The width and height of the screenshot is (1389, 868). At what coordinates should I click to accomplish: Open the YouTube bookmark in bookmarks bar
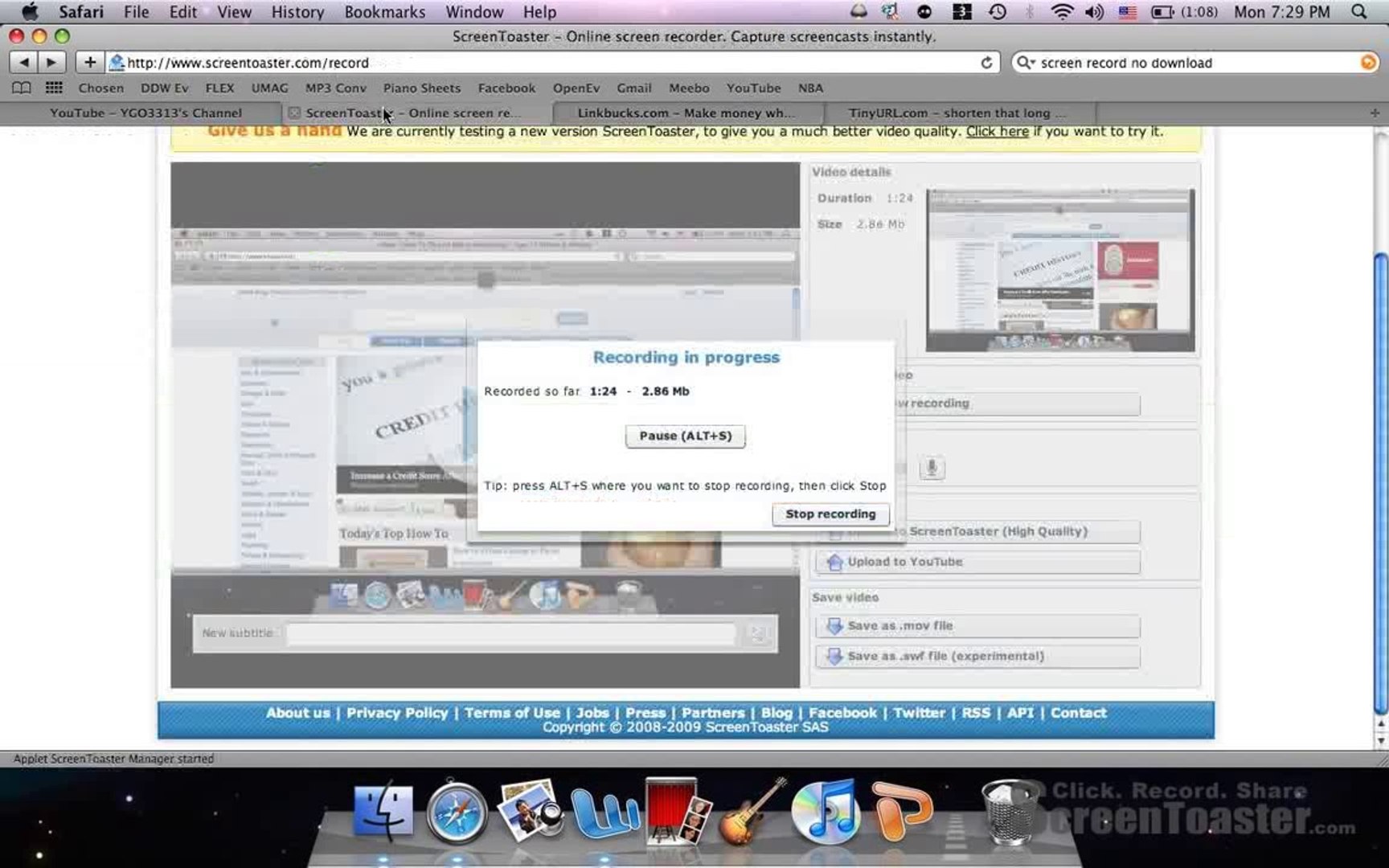pos(753,88)
